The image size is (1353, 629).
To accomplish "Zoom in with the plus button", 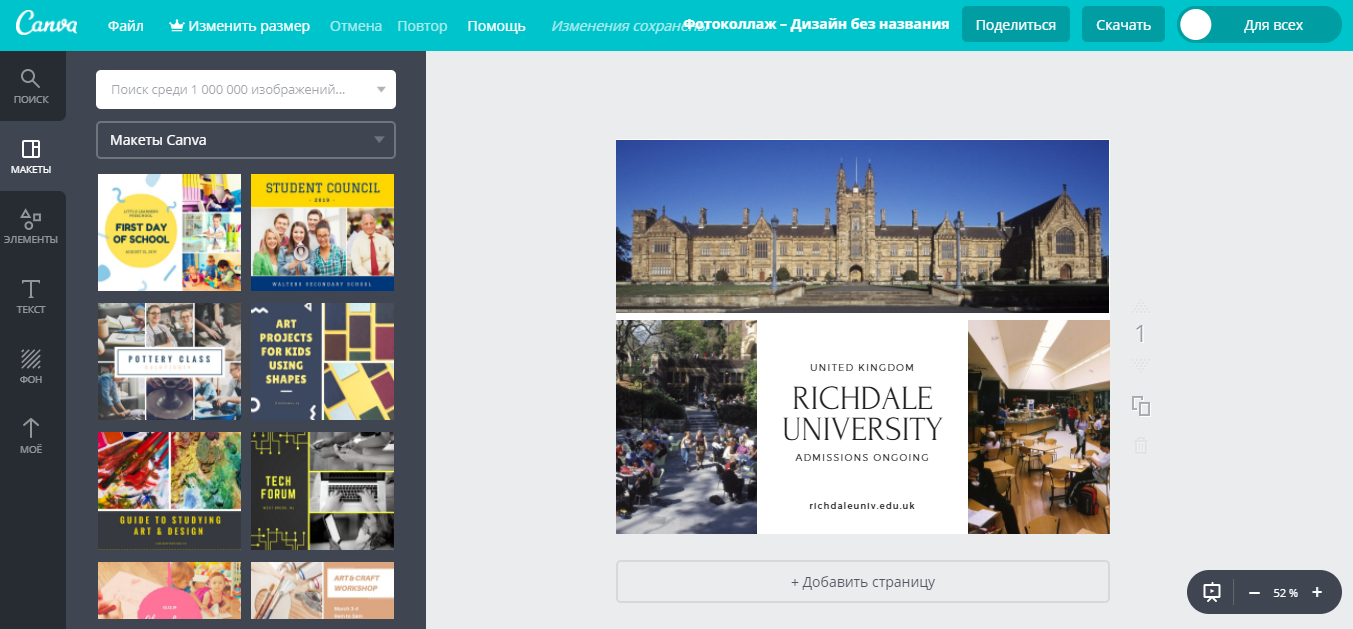I will [1317, 592].
